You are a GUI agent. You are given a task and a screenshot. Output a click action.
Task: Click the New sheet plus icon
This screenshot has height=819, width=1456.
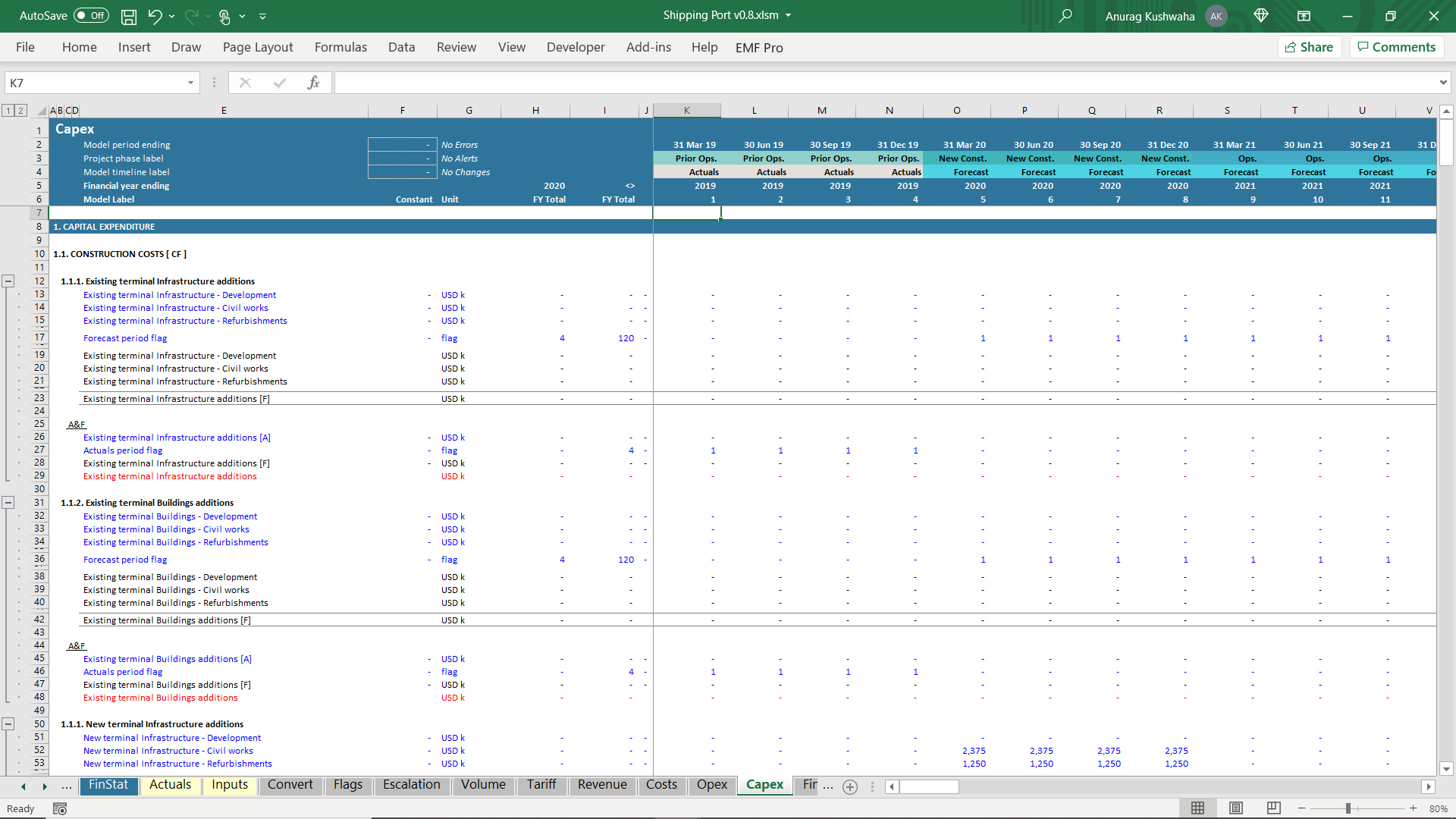[850, 787]
